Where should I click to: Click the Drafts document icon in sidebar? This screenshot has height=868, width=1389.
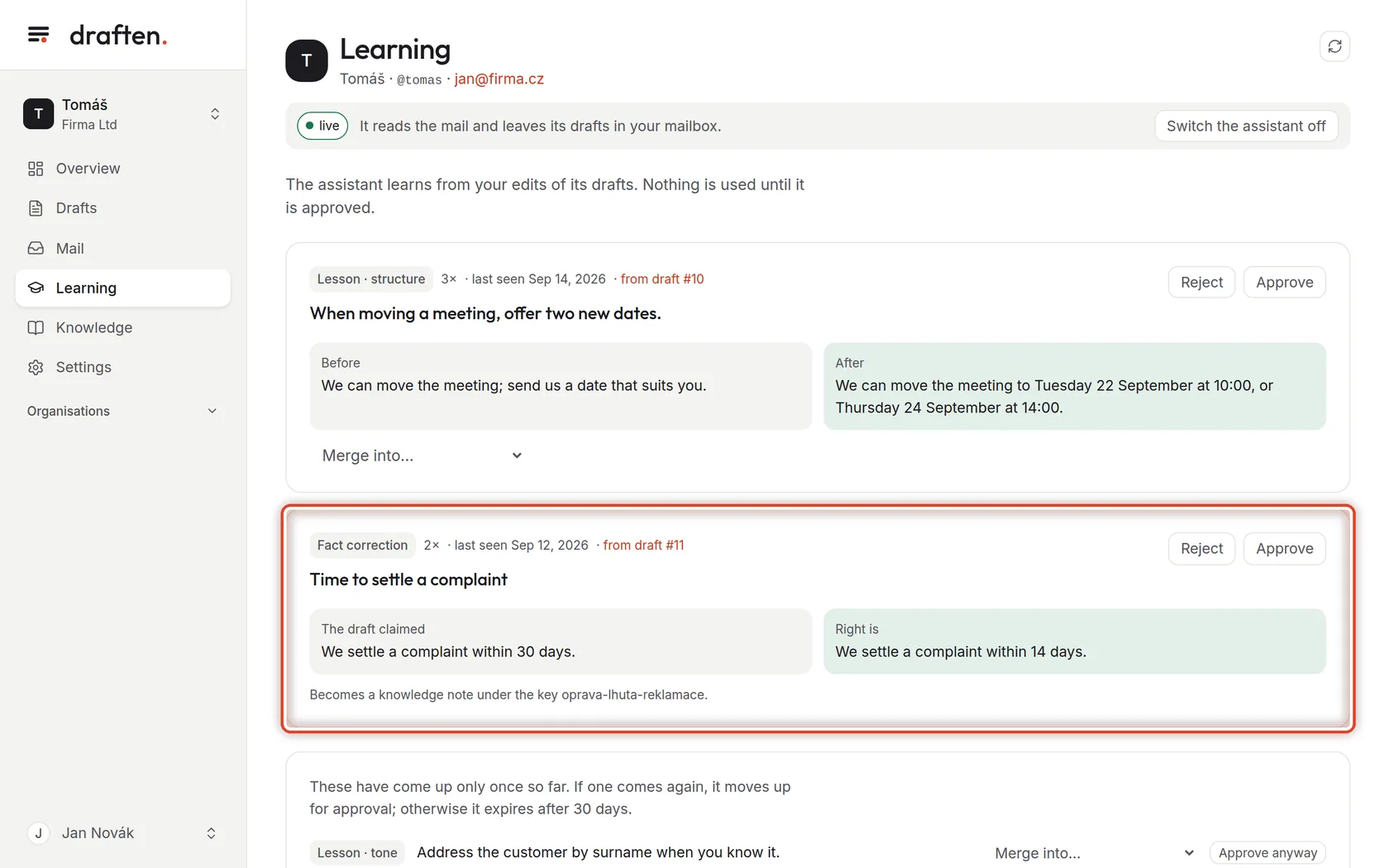[36, 208]
